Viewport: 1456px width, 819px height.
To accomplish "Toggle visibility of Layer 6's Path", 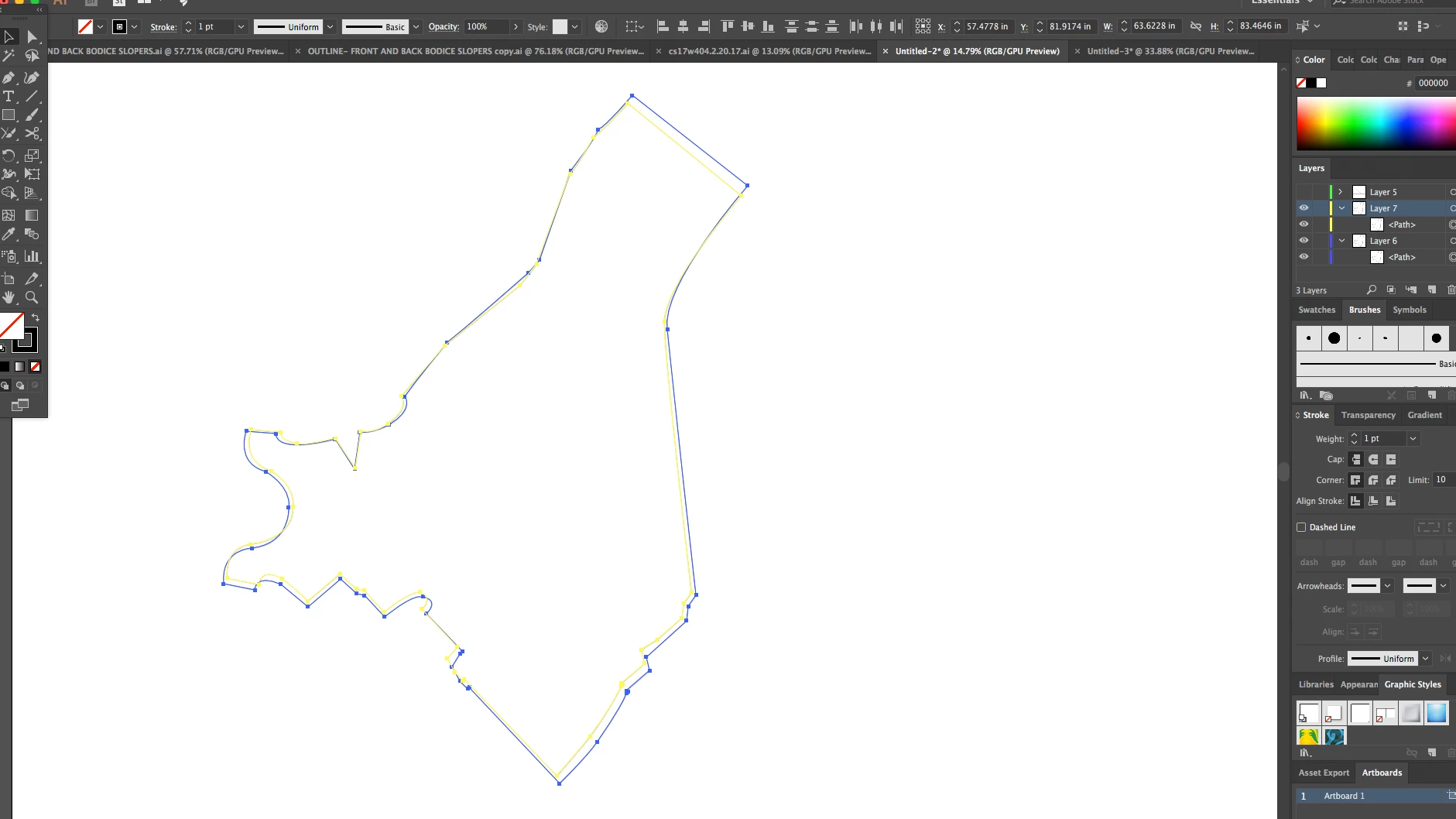I will 1304,257.
